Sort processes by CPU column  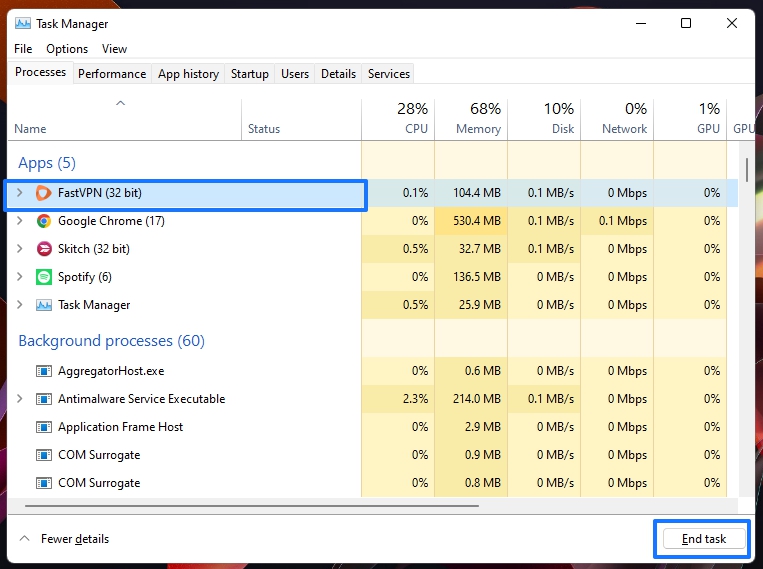pos(398,120)
